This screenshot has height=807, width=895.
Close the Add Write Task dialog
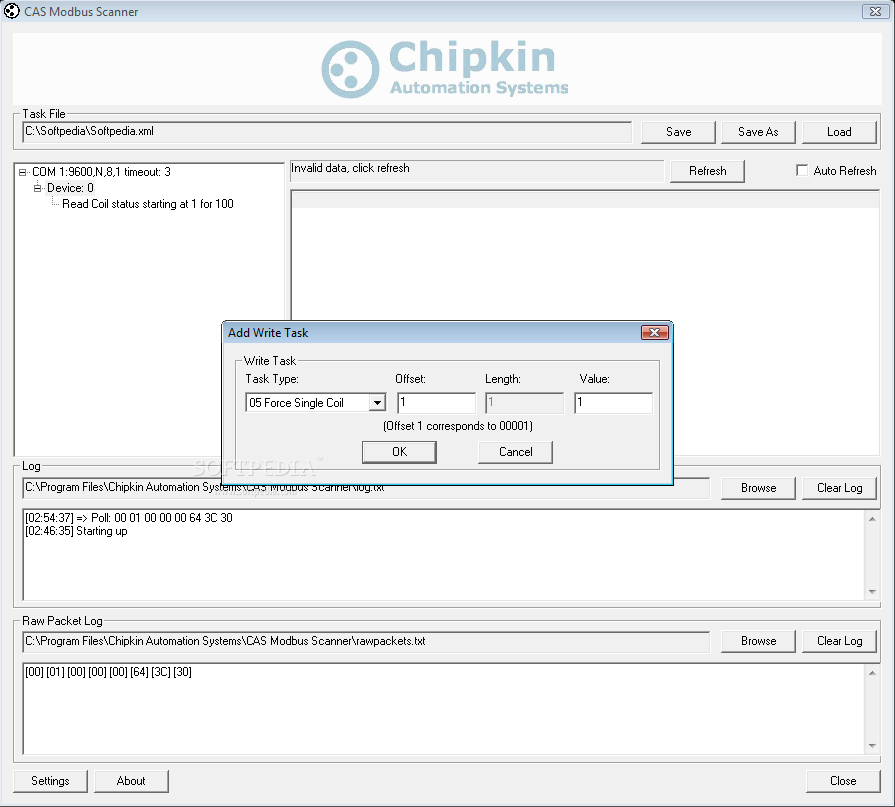tap(654, 332)
